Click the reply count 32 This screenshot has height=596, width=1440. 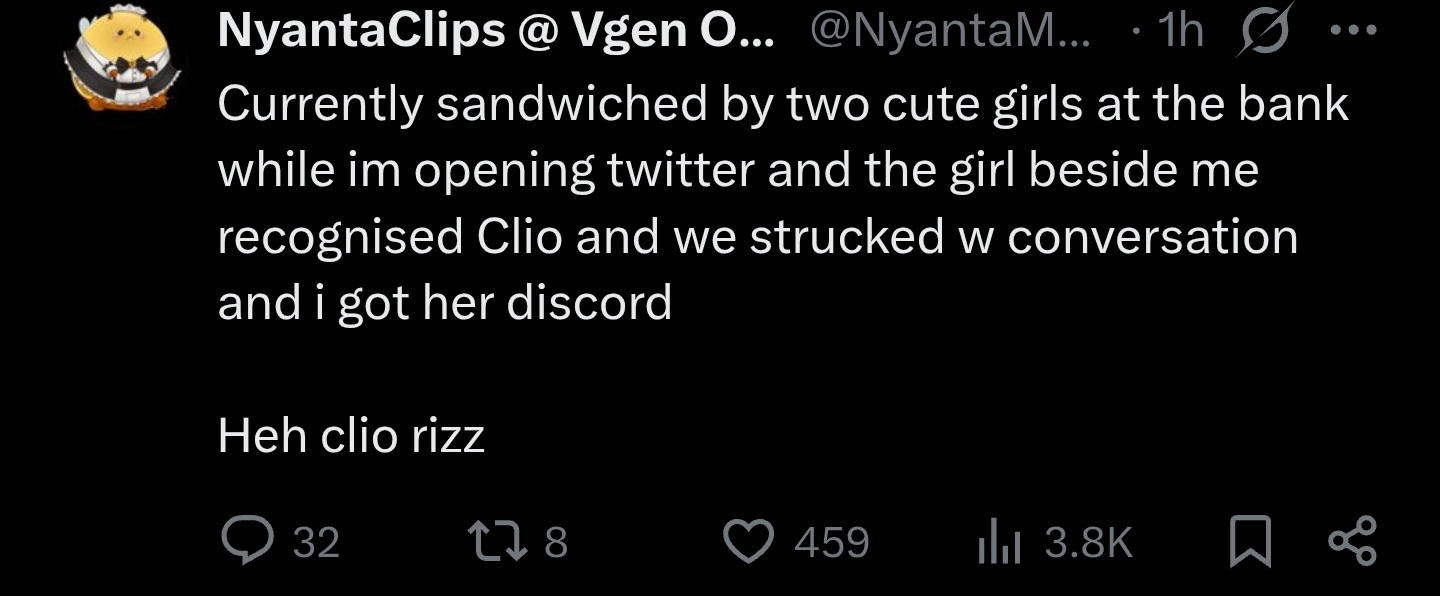coord(316,543)
